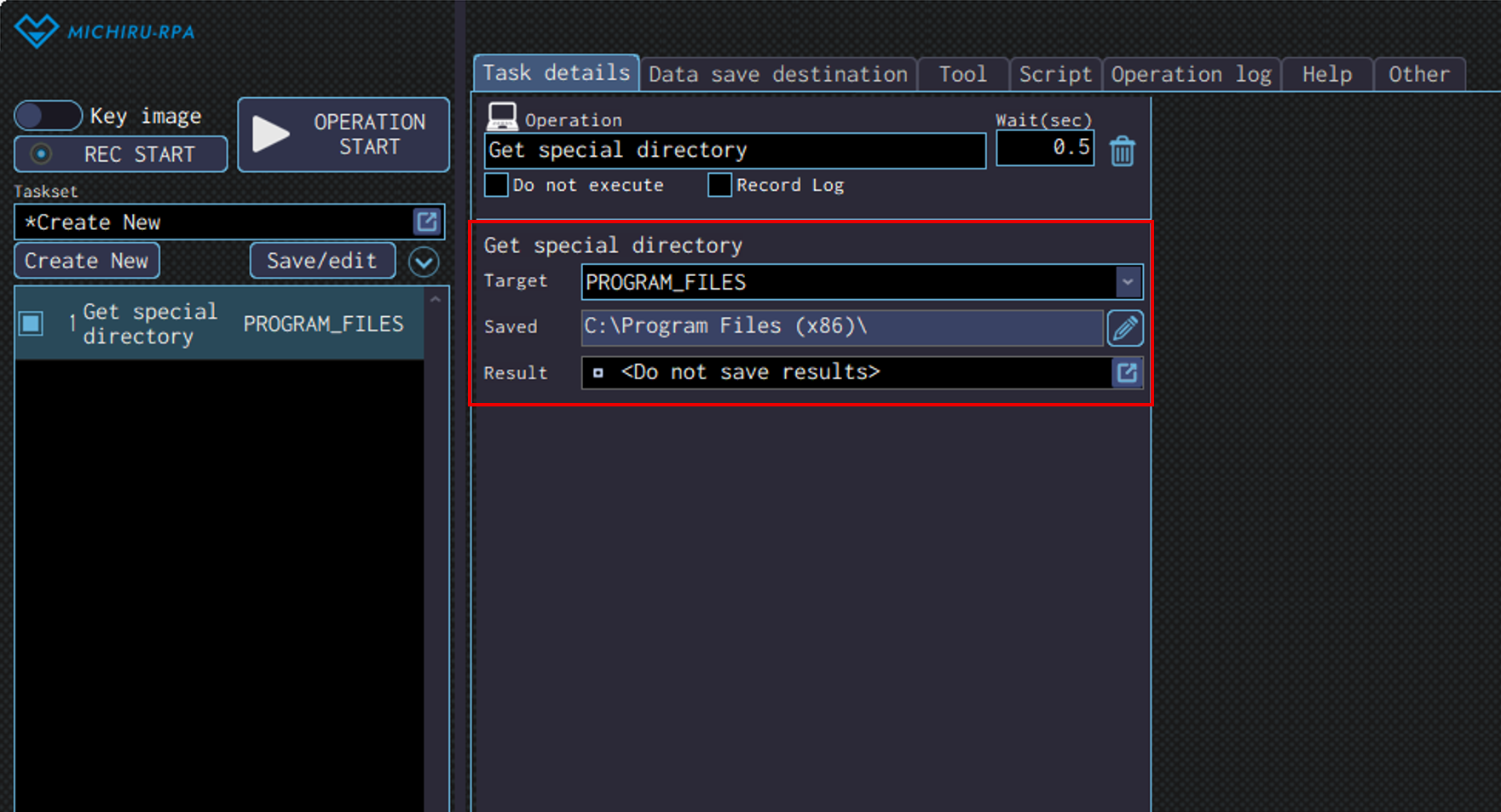Image resolution: width=1501 pixels, height=812 pixels.
Task: Click the Wait(sec) value field
Action: 1044,148
